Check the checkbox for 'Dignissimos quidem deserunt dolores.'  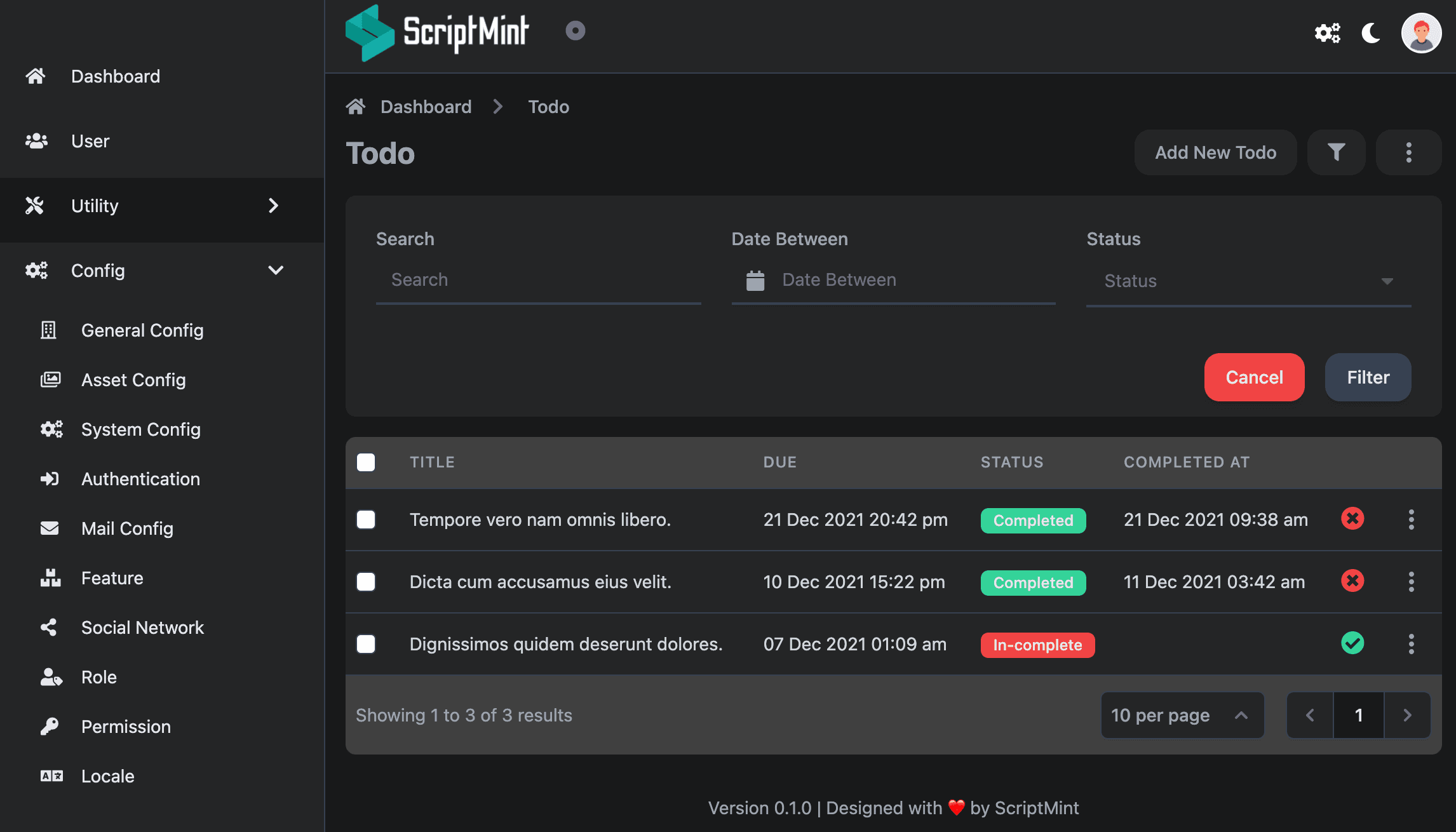[366, 644]
